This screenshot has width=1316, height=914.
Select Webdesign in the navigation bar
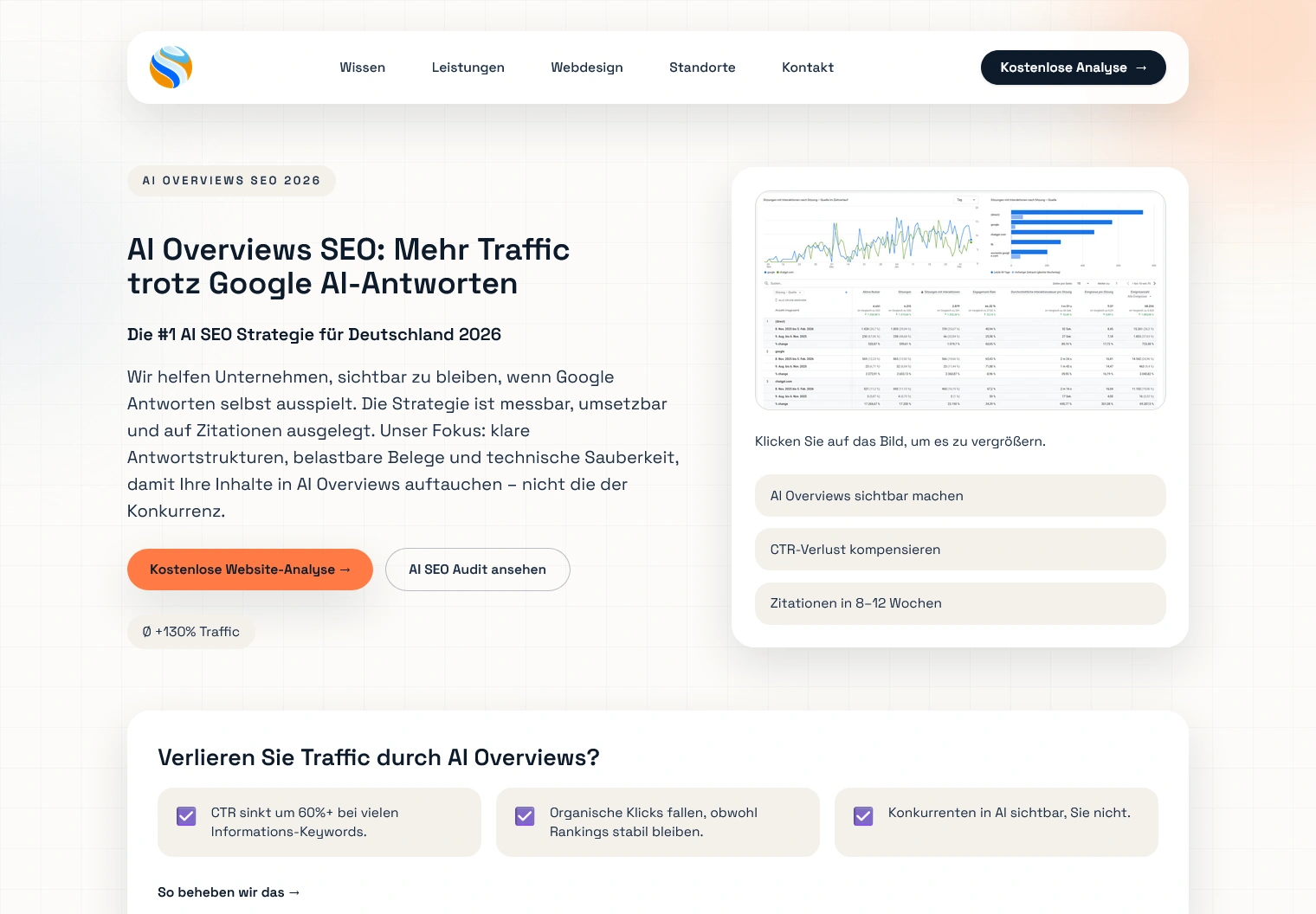586,68
